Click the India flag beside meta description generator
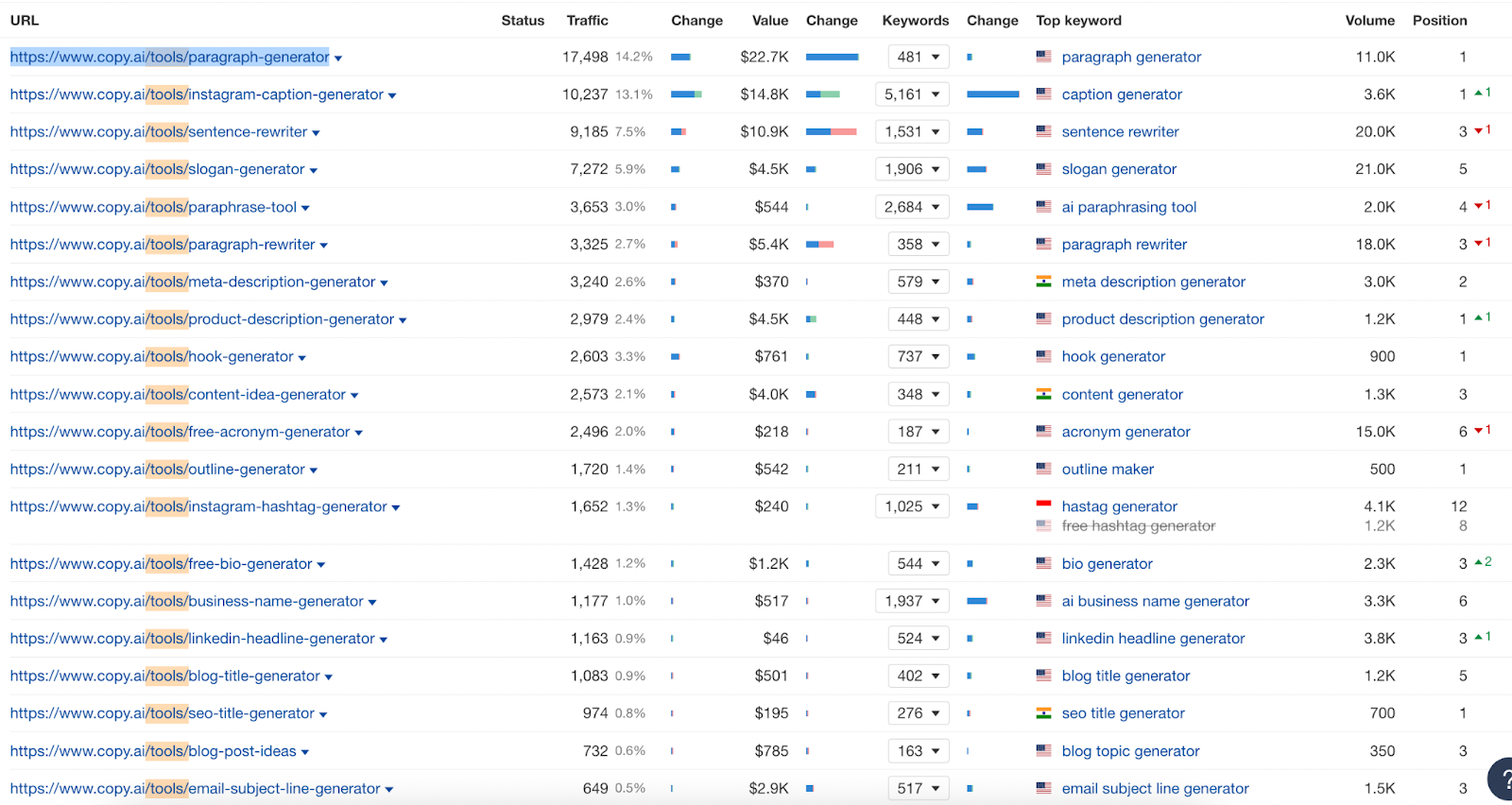Screen dimensions: 1512x805 click(x=1043, y=282)
